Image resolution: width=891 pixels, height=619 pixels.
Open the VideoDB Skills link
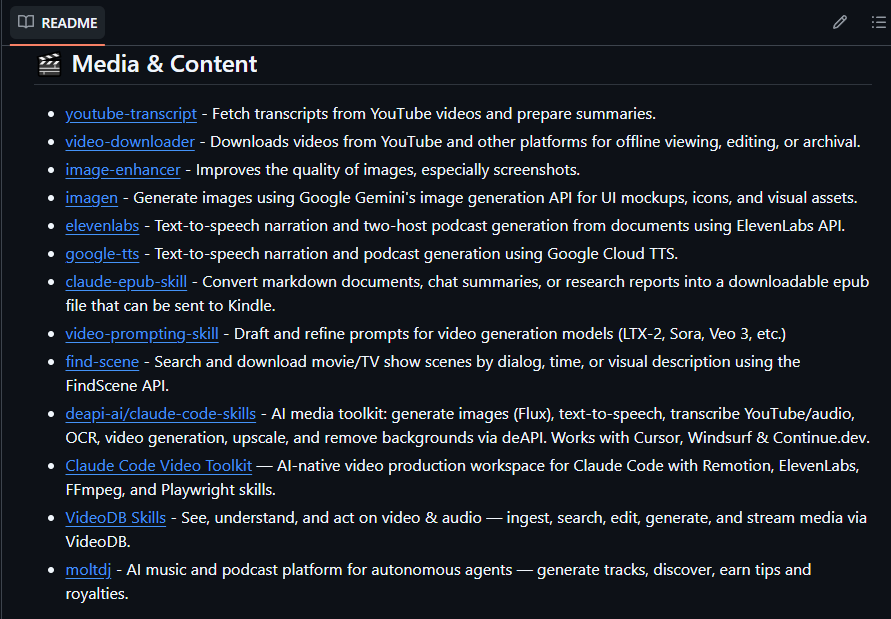coord(115,517)
